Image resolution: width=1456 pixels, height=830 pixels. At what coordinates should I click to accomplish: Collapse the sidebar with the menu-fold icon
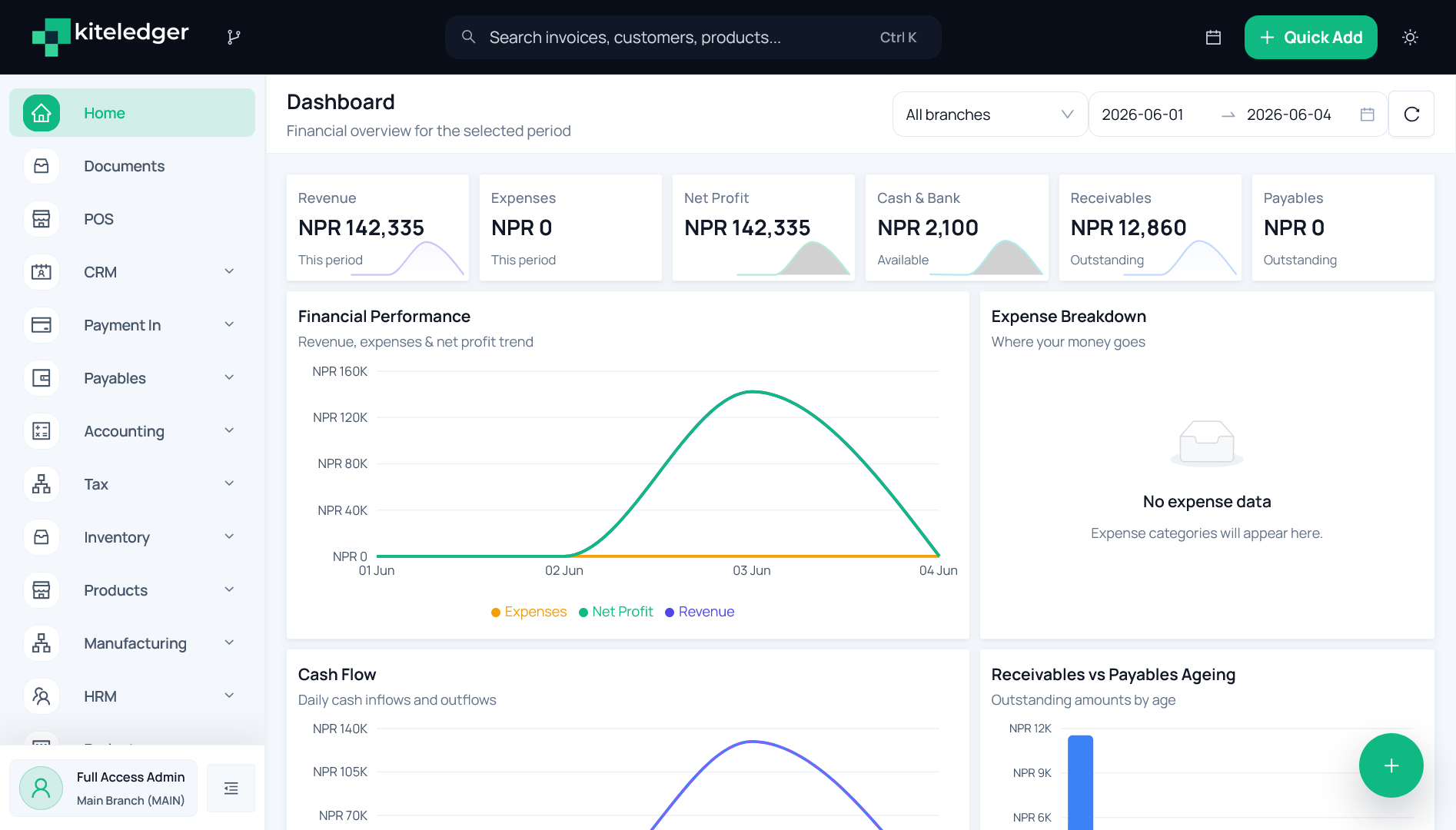click(x=231, y=788)
